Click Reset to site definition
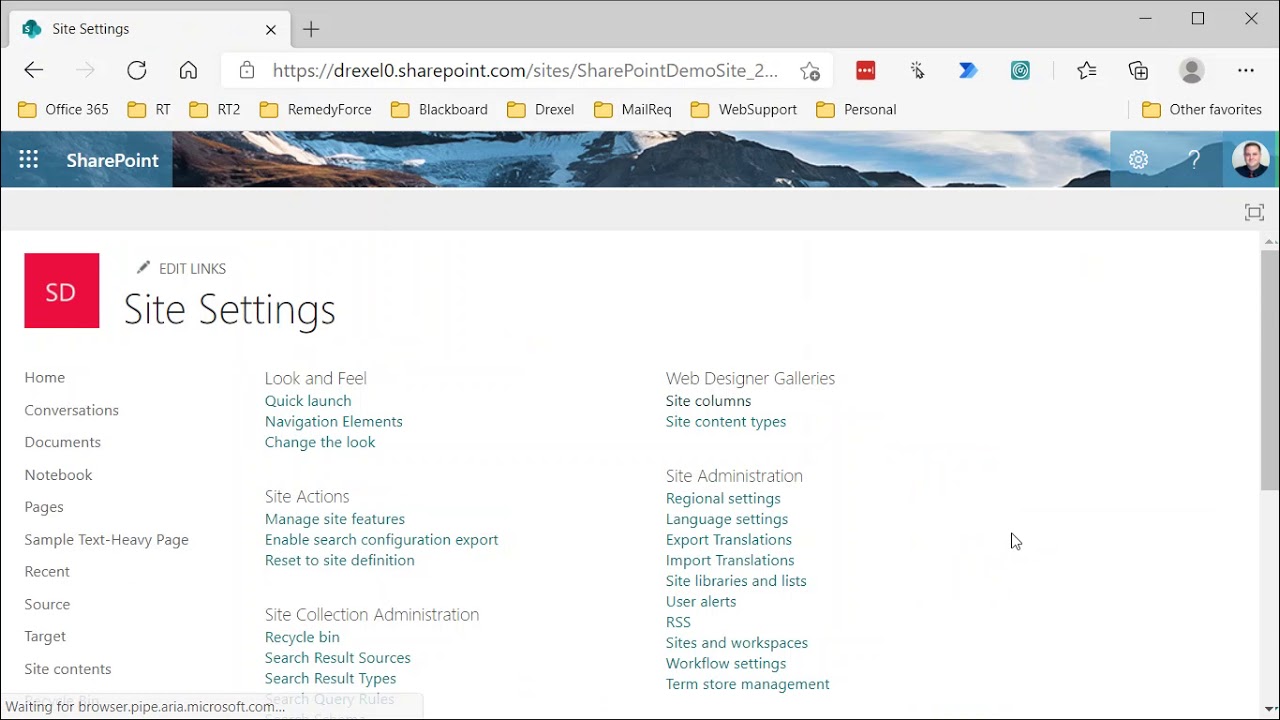The image size is (1280, 720). [x=340, y=560]
